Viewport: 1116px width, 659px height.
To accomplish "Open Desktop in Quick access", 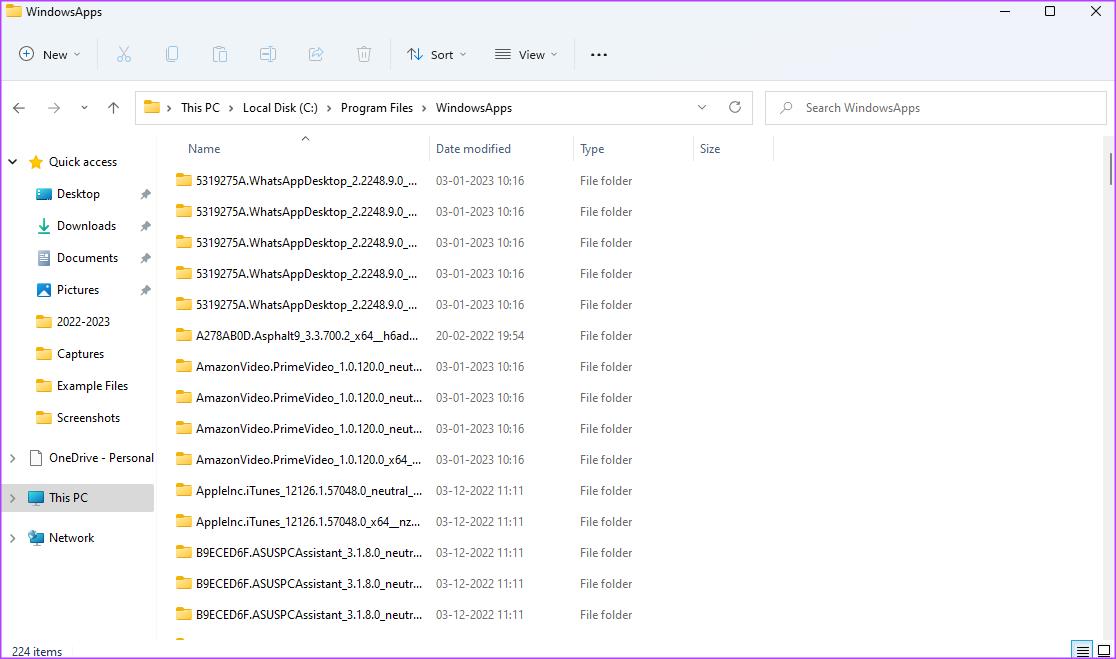I will click(x=80, y=194).
